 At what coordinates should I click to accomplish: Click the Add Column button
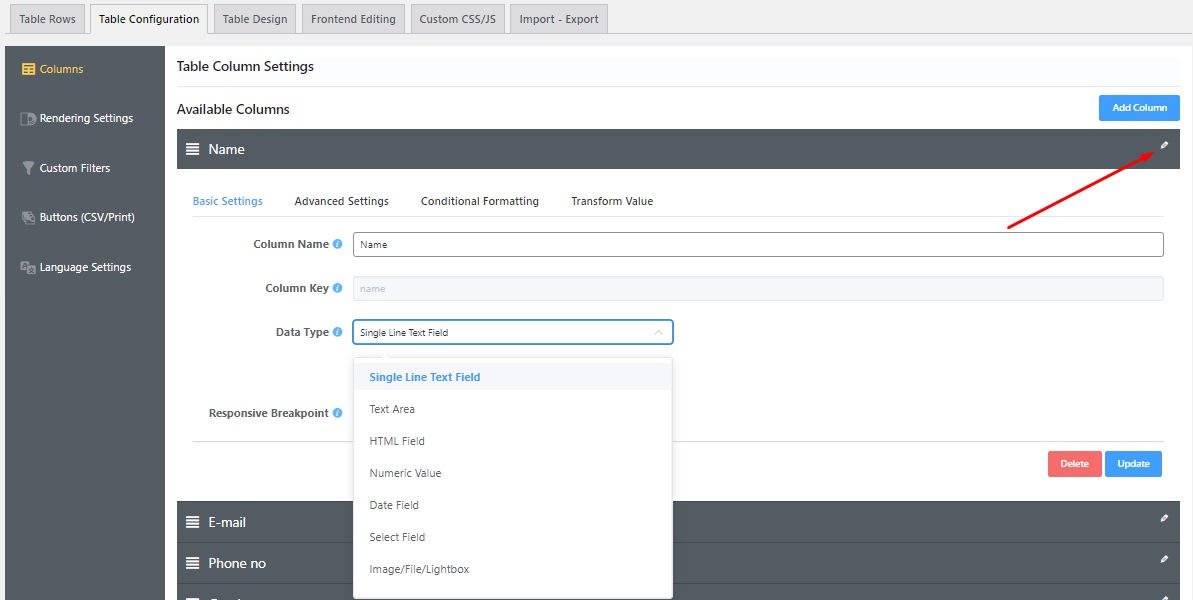1139,108
